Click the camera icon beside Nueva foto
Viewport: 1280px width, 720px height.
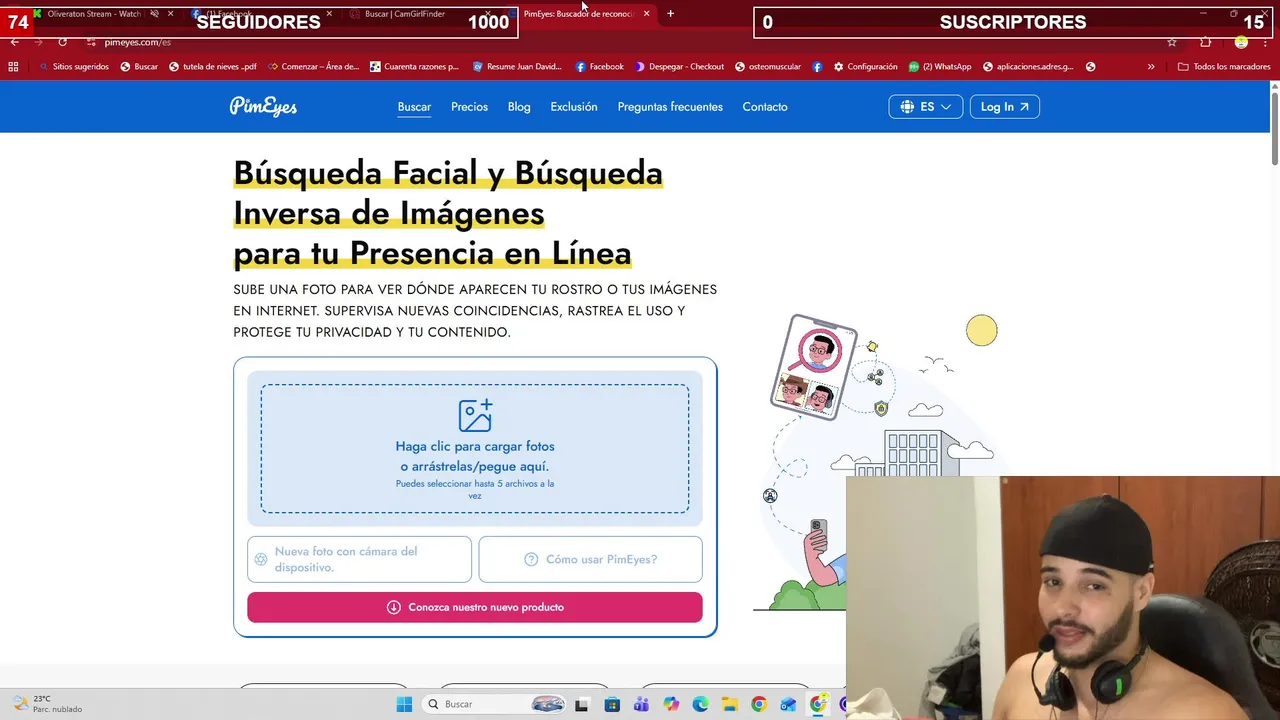(261, 559)
